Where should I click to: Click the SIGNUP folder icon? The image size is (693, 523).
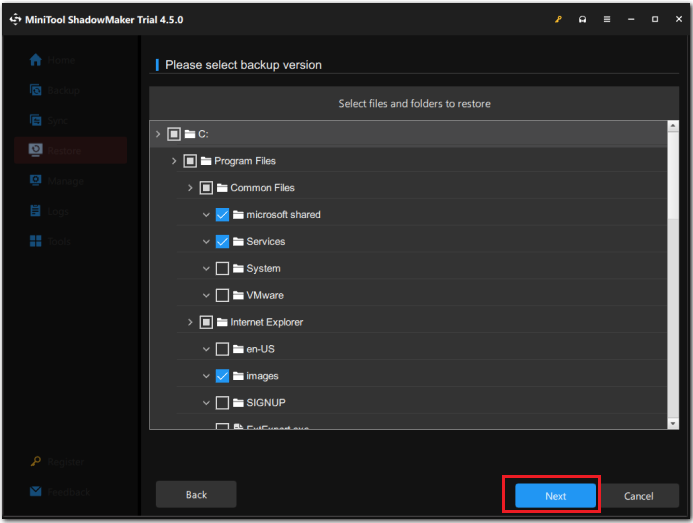click(238, 403)
